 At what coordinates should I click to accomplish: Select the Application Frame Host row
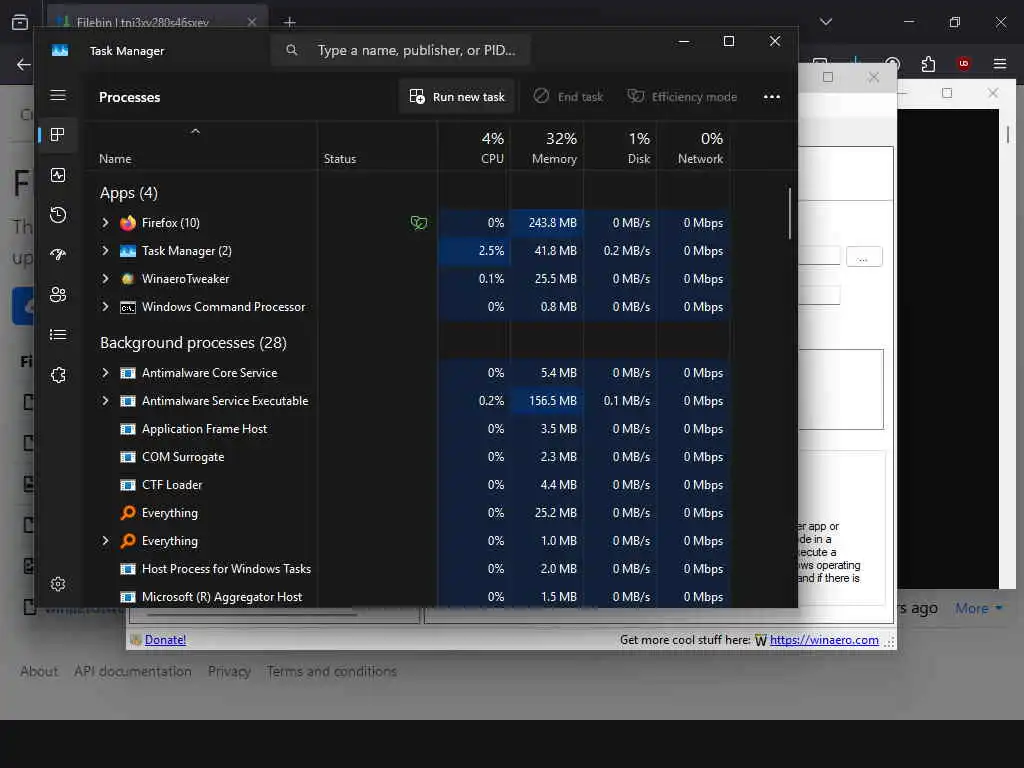click(x=408, y=429)
